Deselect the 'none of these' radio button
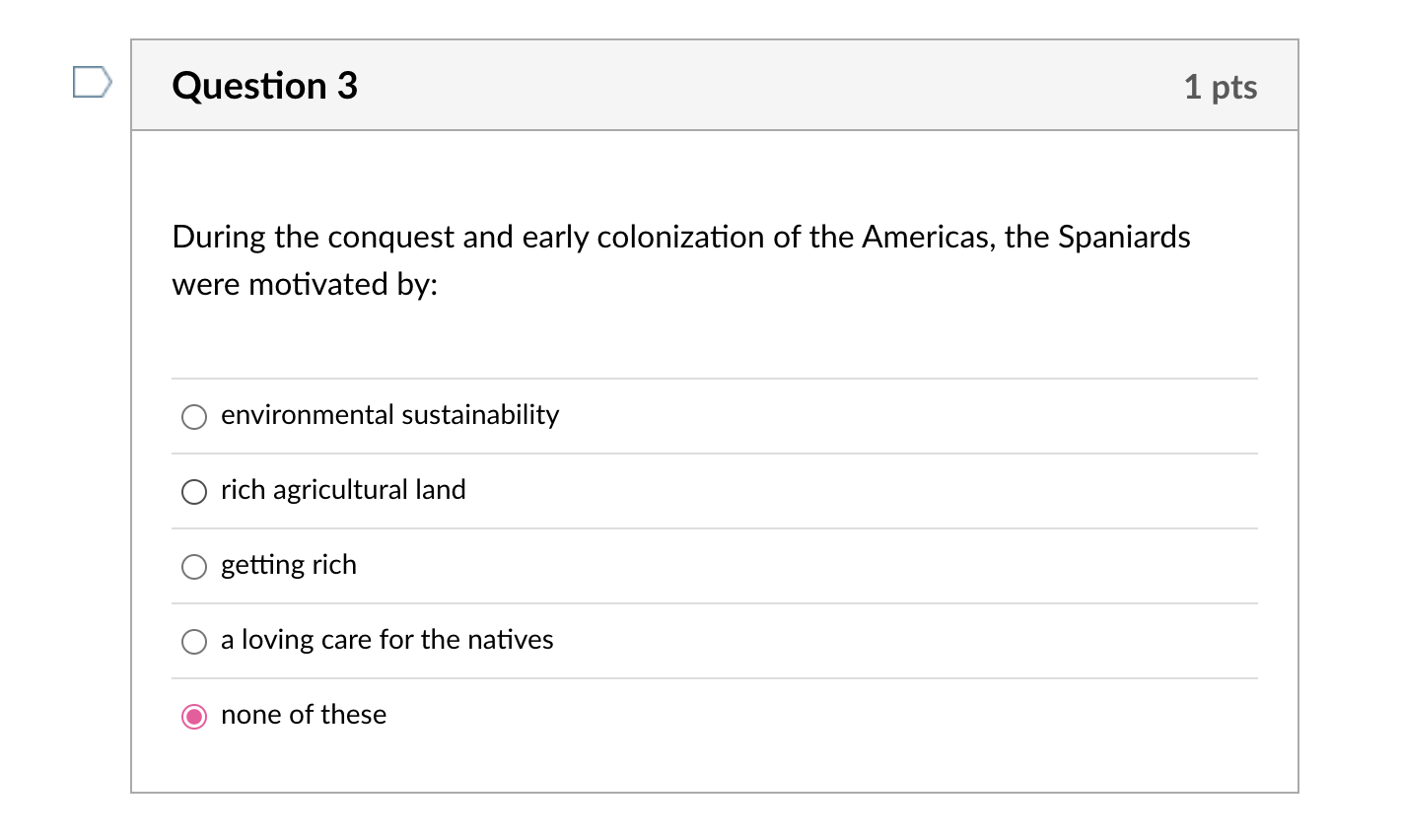1402x840 pixels. coord(194,717)
